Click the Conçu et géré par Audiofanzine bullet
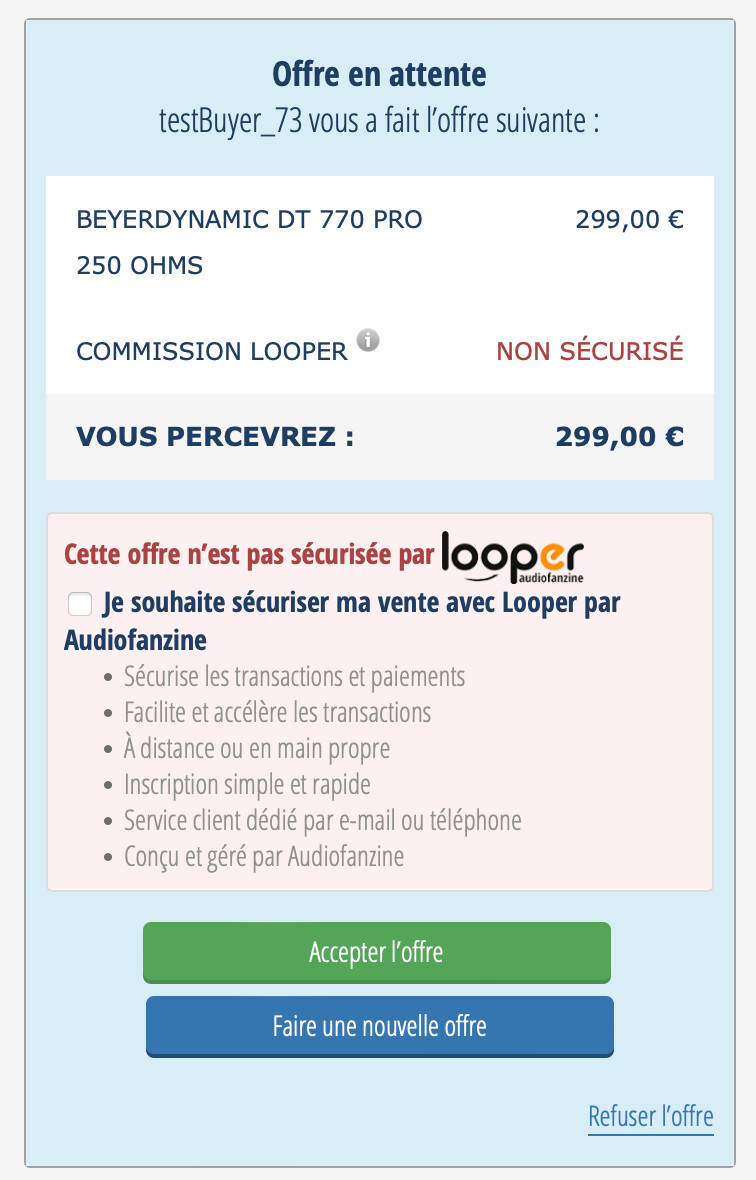Image resolution: width=756 pixels, height=1180 pixels. 263,857
